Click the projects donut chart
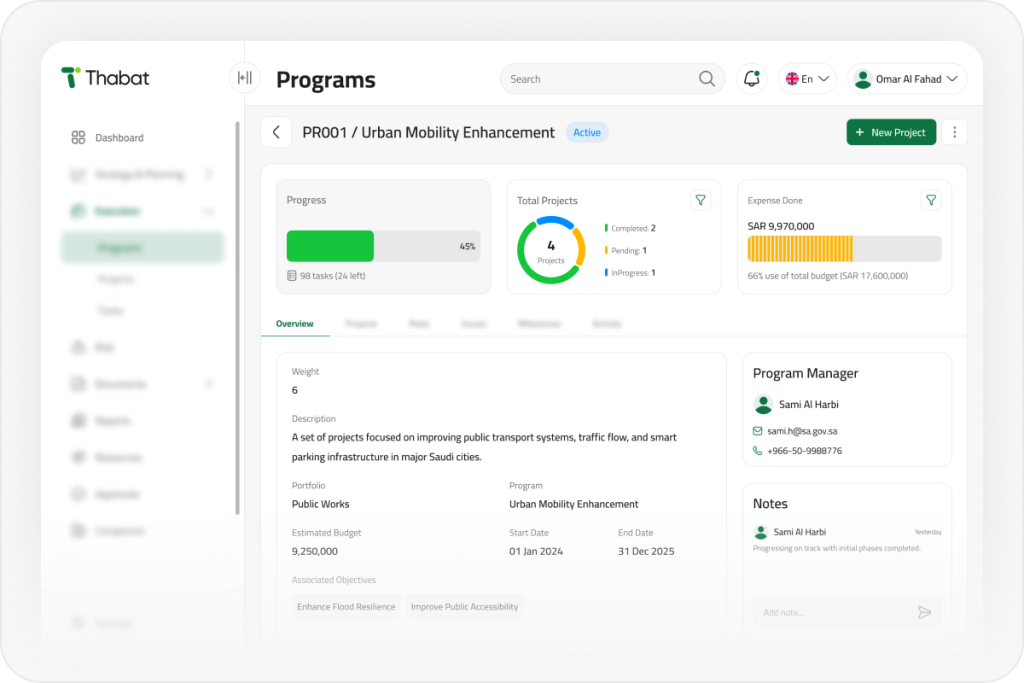The height and width of the screenshot is (683, 1024). tap(551, 250)
